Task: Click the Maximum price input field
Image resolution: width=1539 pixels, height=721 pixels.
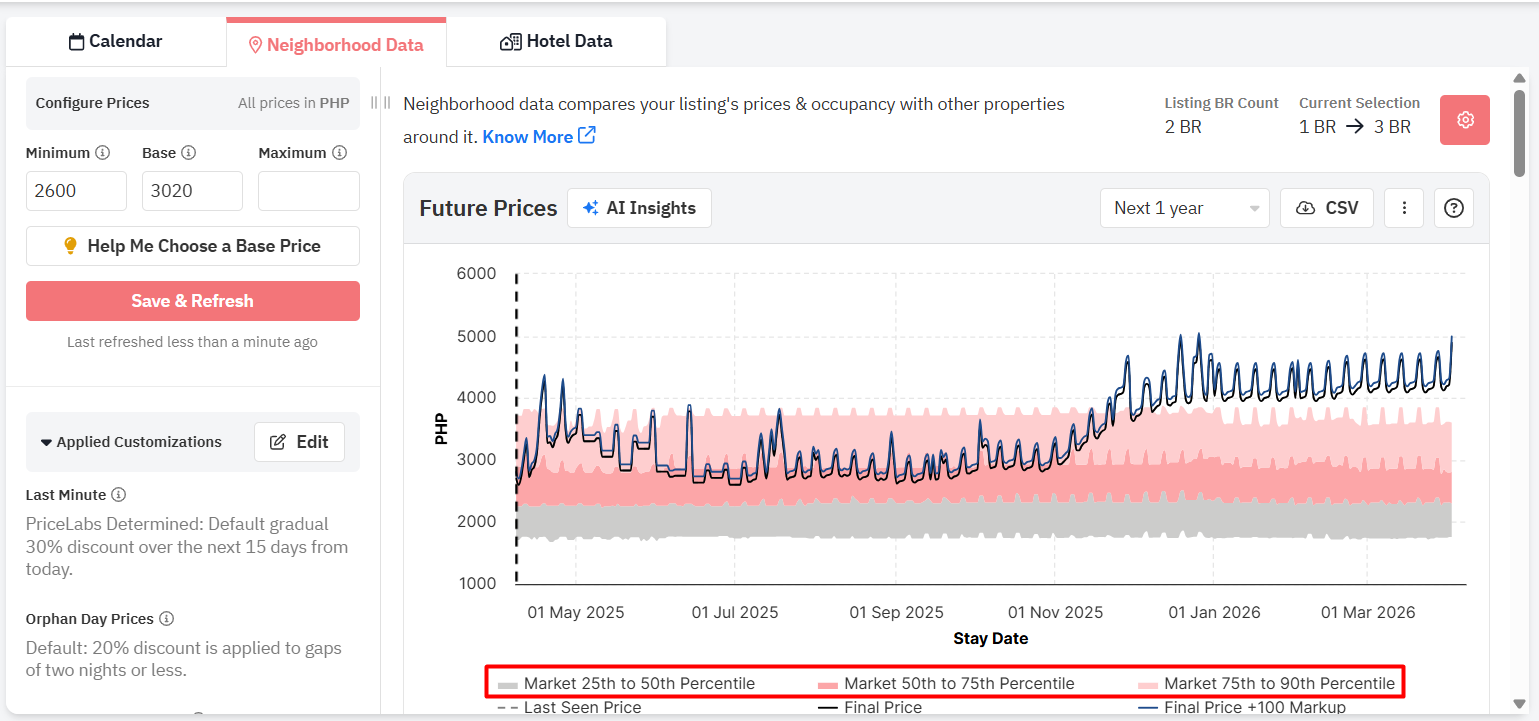Action: pyautogui.click(x=308, y=191)
